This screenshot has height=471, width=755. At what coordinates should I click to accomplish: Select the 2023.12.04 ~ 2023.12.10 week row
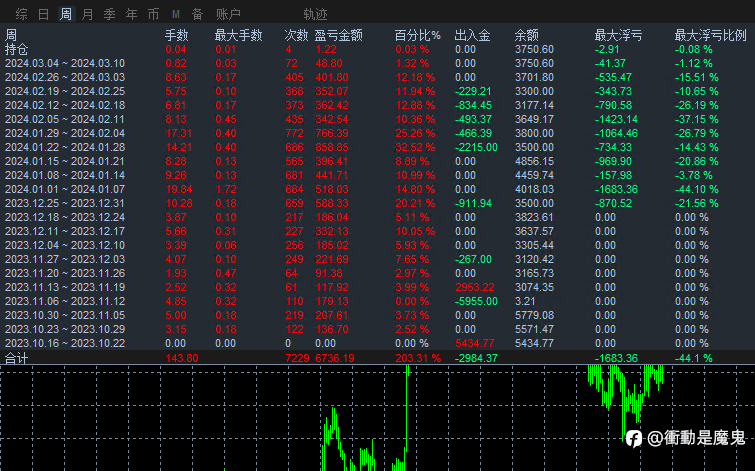(x=378, y=245)
